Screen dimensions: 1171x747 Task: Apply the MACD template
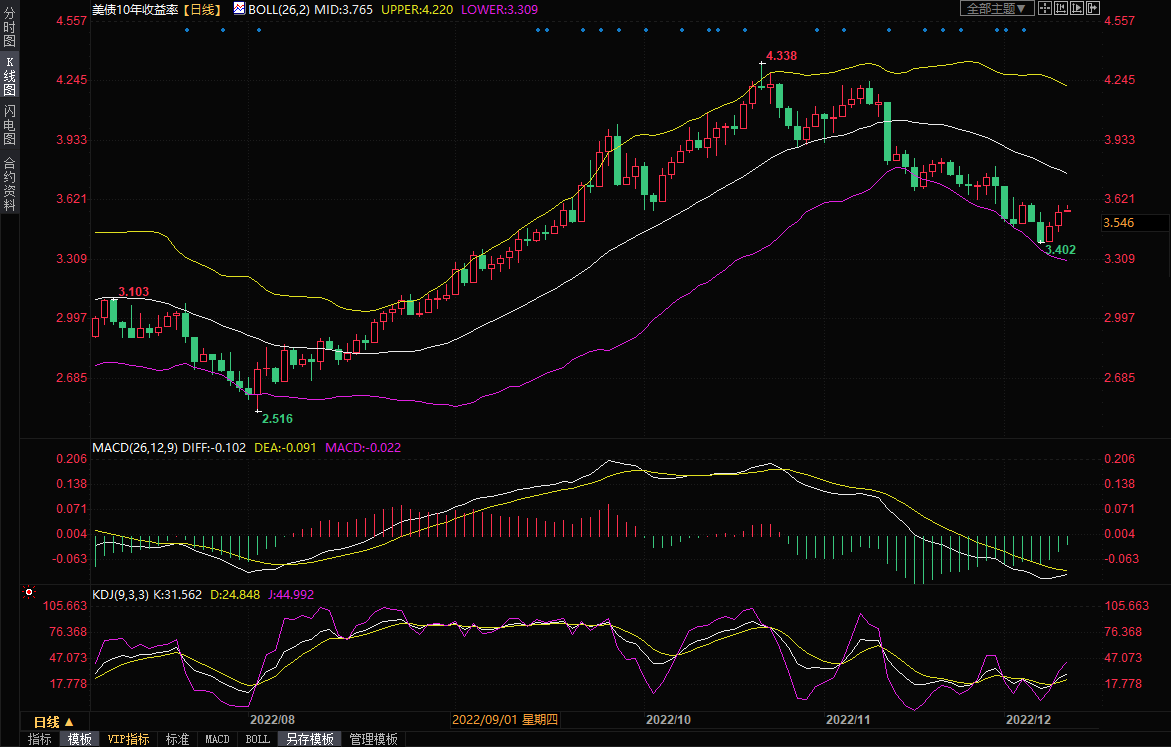pos(217,739)
